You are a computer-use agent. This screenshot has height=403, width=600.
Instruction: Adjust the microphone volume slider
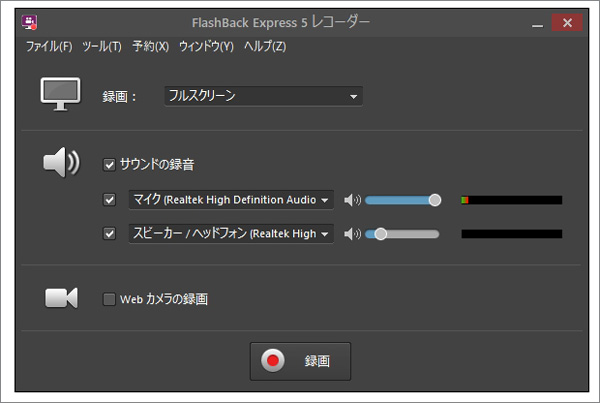pyautogui.click(x=403, y=200)
